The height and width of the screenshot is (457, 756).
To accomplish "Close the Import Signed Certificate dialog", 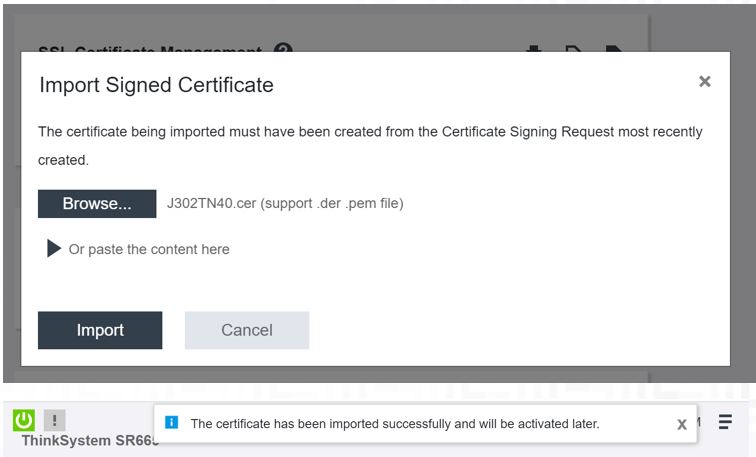I will [705, 81].
